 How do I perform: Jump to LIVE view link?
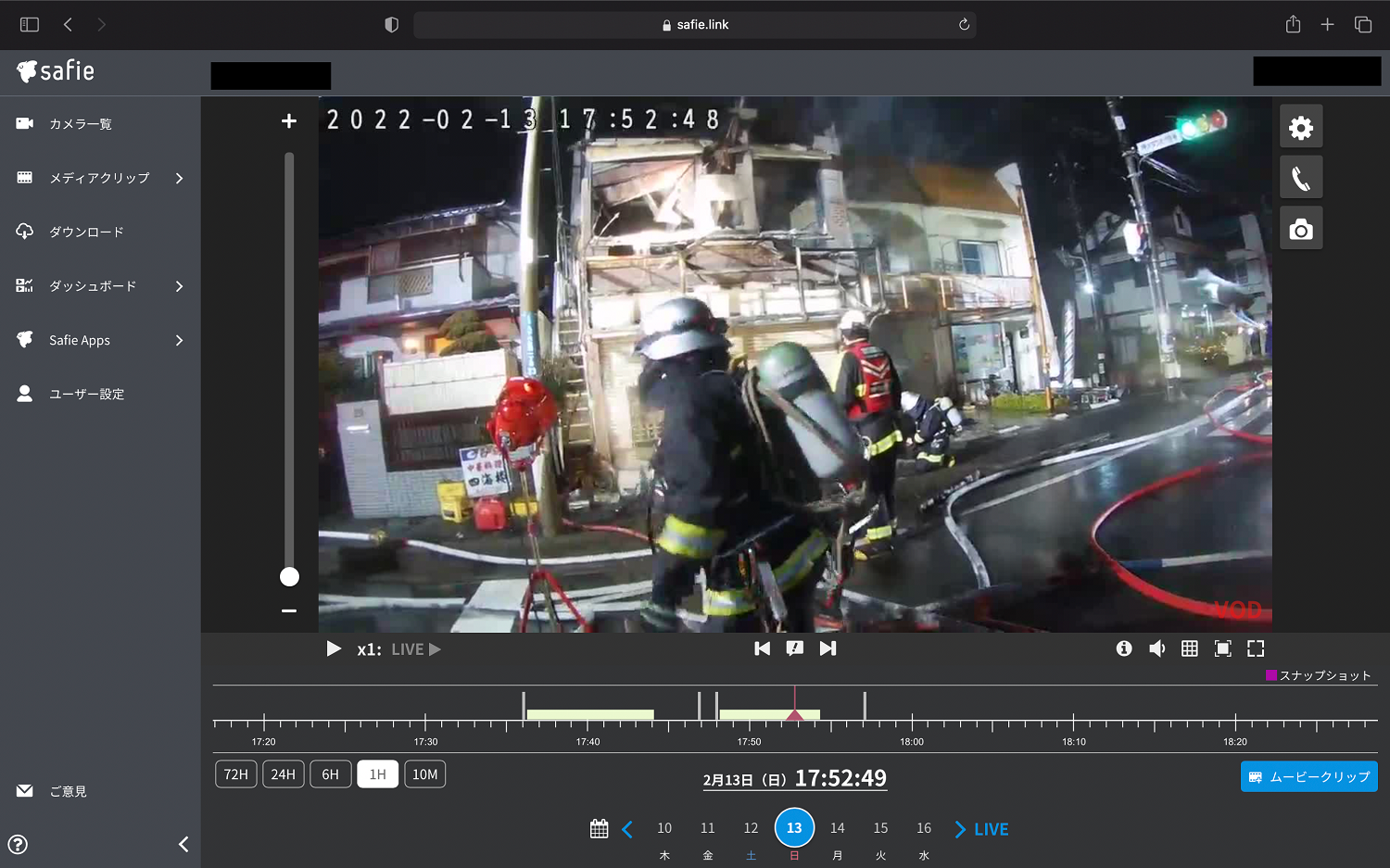990,829
